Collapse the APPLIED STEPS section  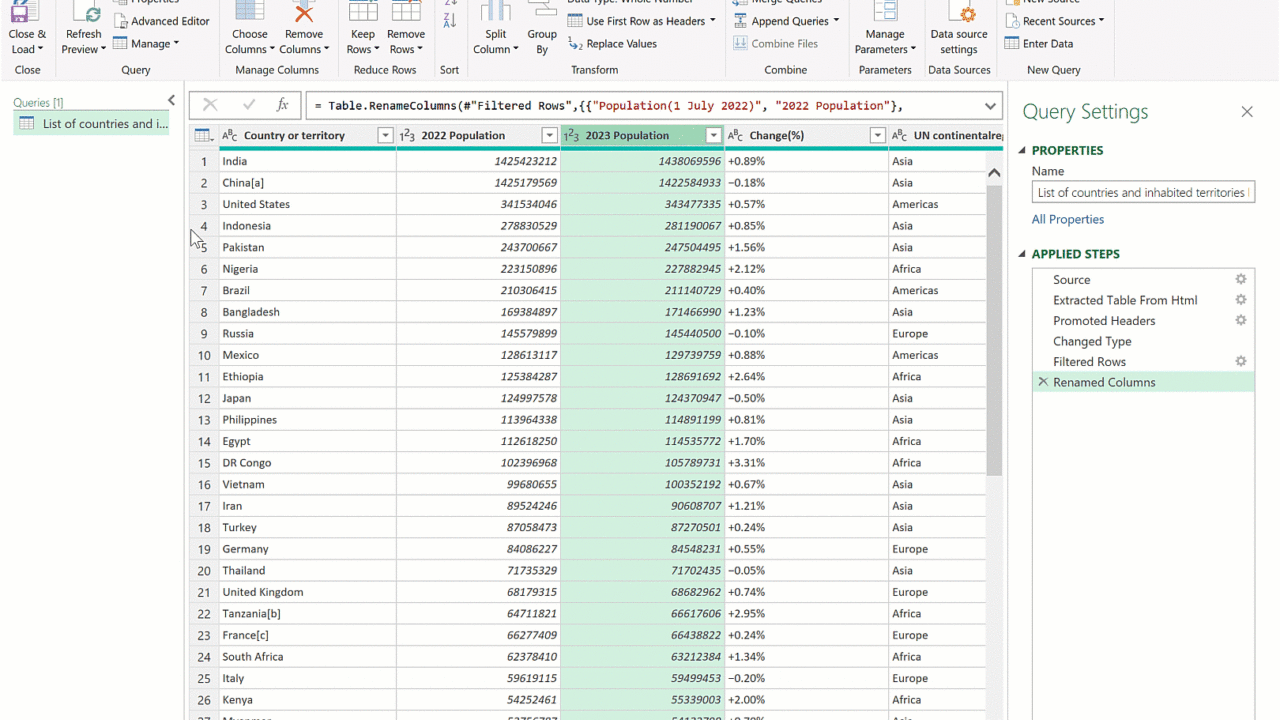(1023, 255)
